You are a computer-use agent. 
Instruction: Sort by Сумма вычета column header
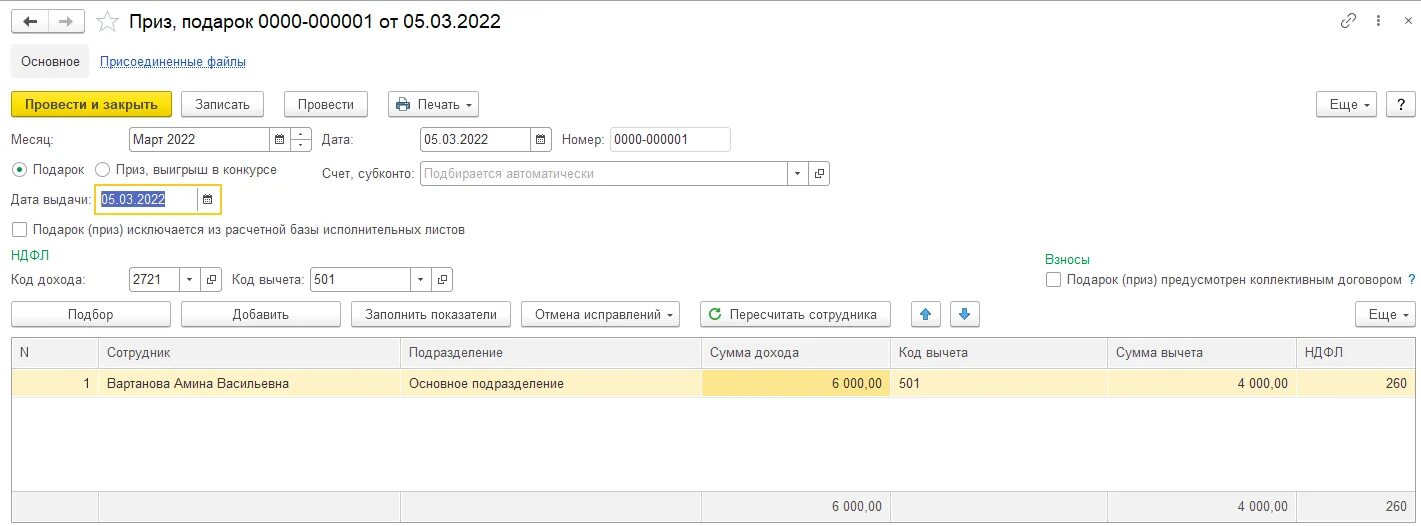coord(1202,353)
